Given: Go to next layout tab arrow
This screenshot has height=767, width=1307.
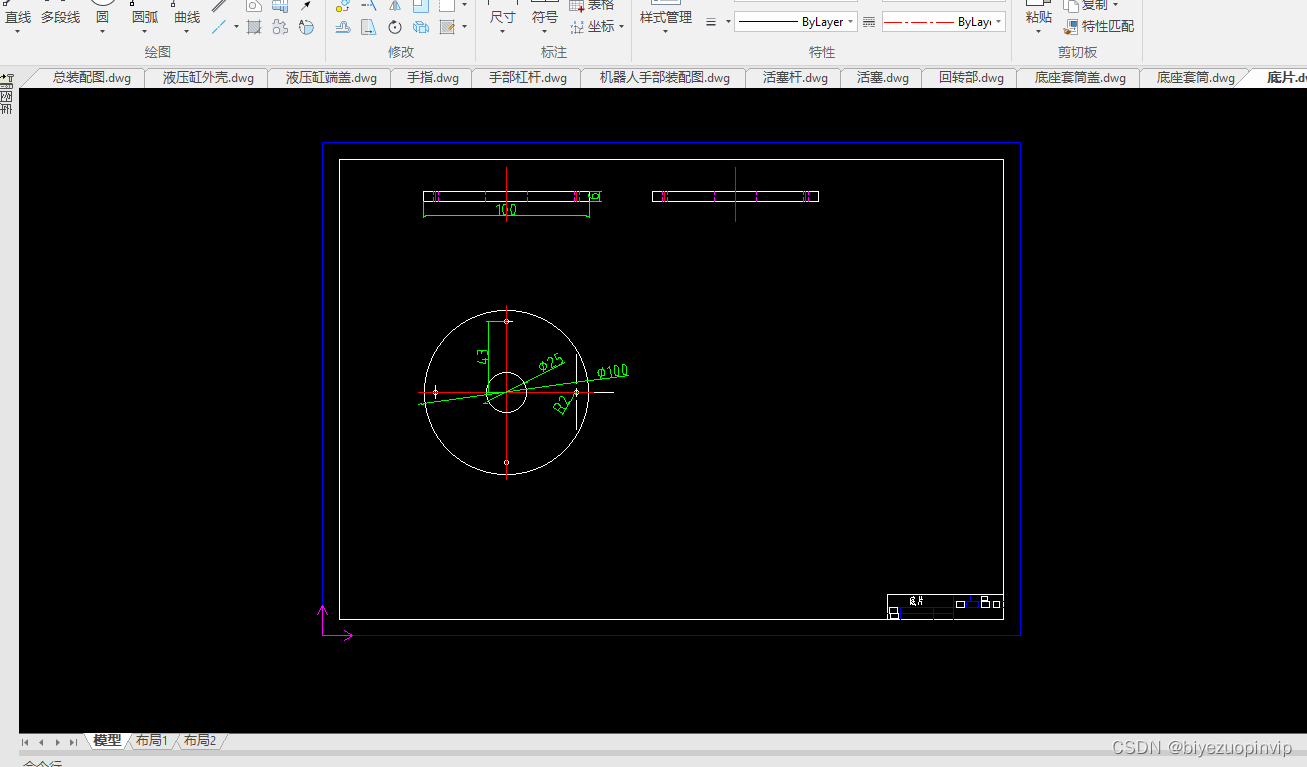Looking at the screenshot, I should coord(57,742).
